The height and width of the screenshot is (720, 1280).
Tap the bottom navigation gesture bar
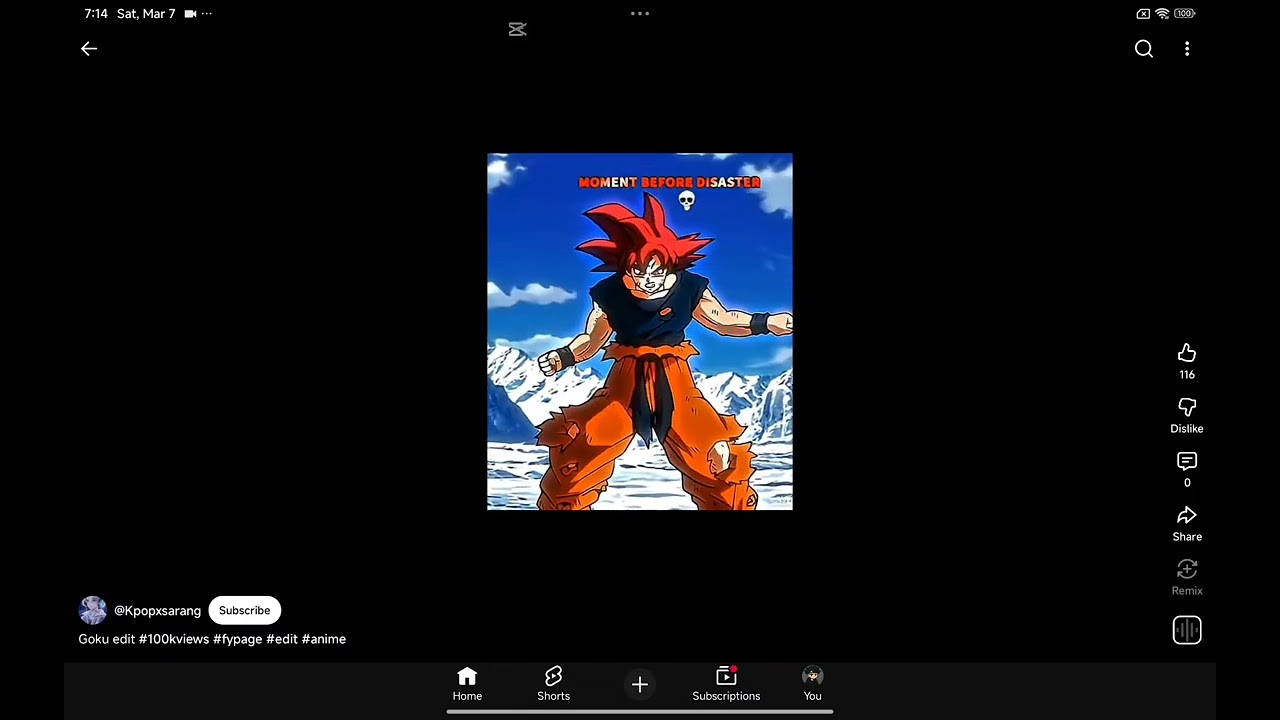(x=640, y=712)
